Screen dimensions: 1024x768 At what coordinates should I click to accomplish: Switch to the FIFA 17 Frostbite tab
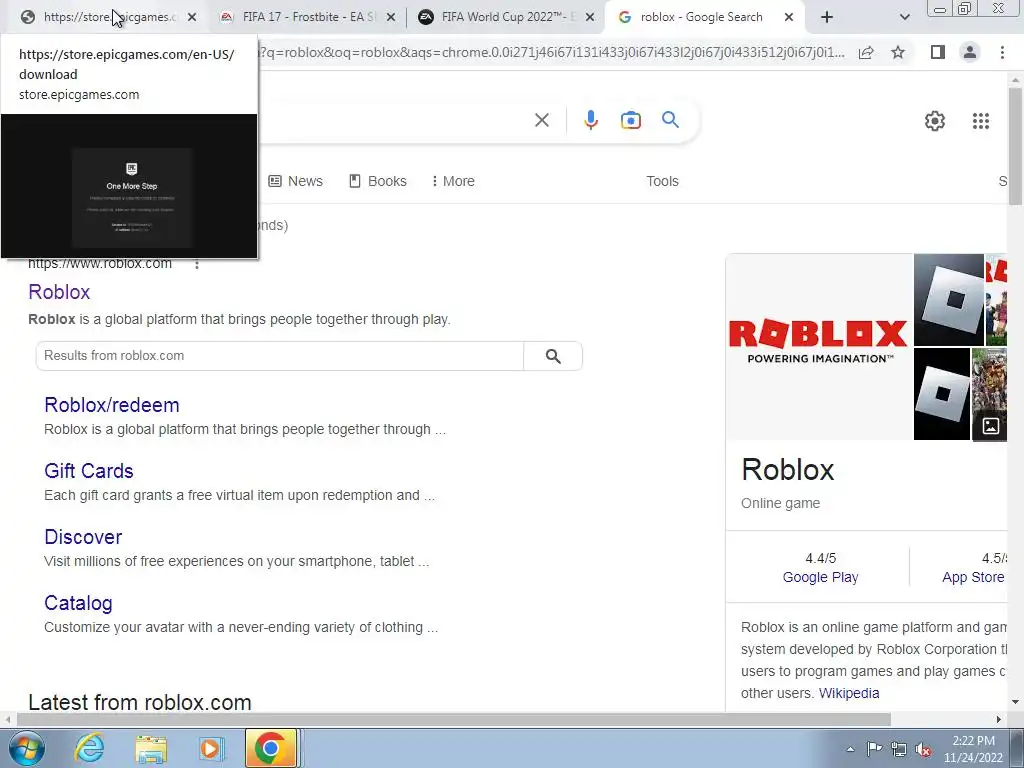[307, 17]
